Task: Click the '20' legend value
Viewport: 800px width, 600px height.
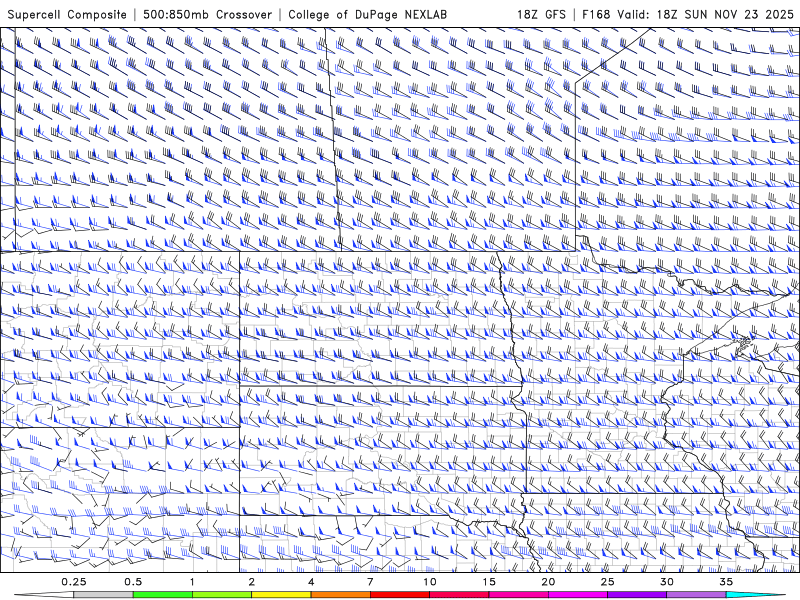Action: point(548,582)
